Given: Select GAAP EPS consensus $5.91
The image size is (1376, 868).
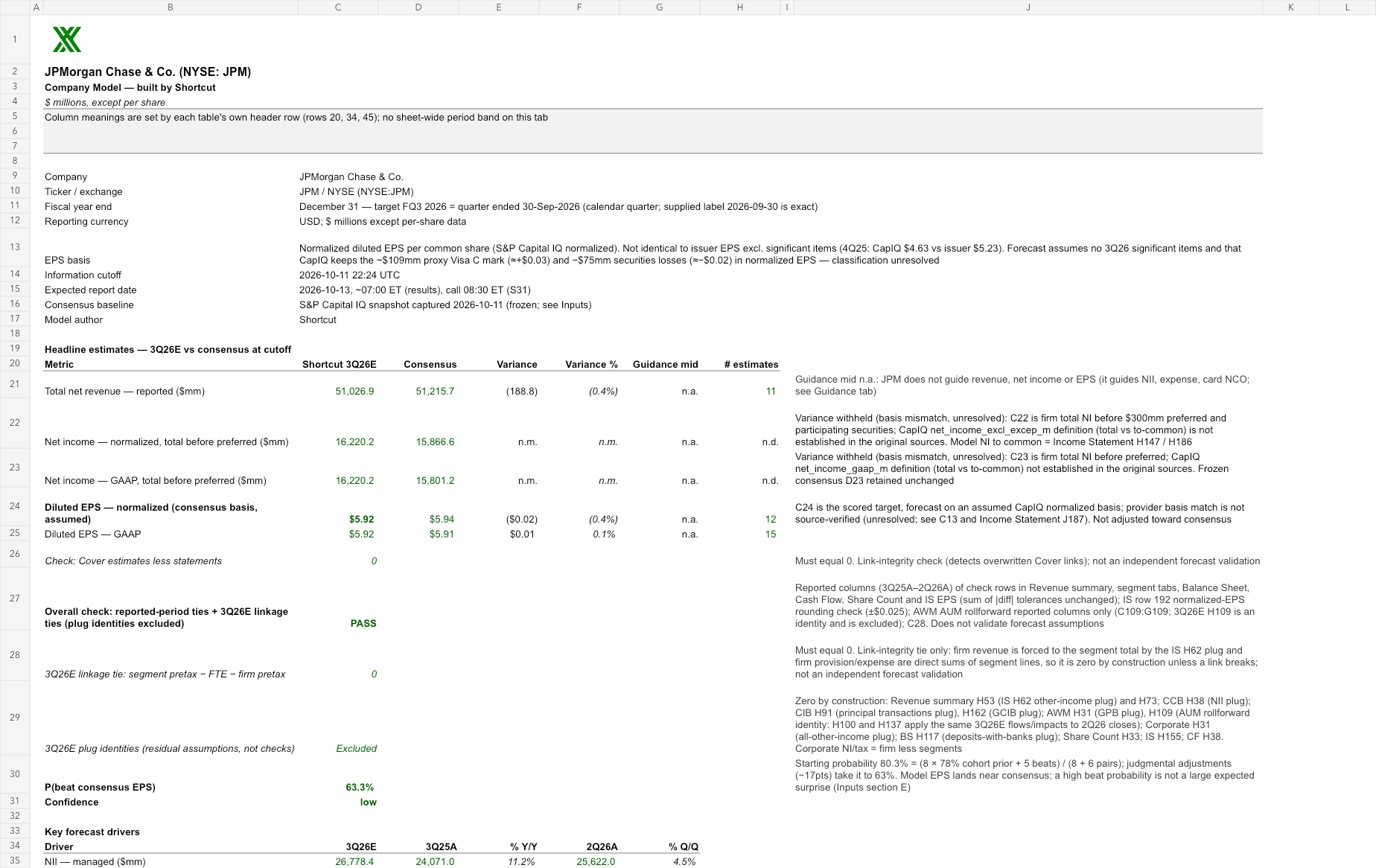Looking at the screenshot, I should 442,534.
